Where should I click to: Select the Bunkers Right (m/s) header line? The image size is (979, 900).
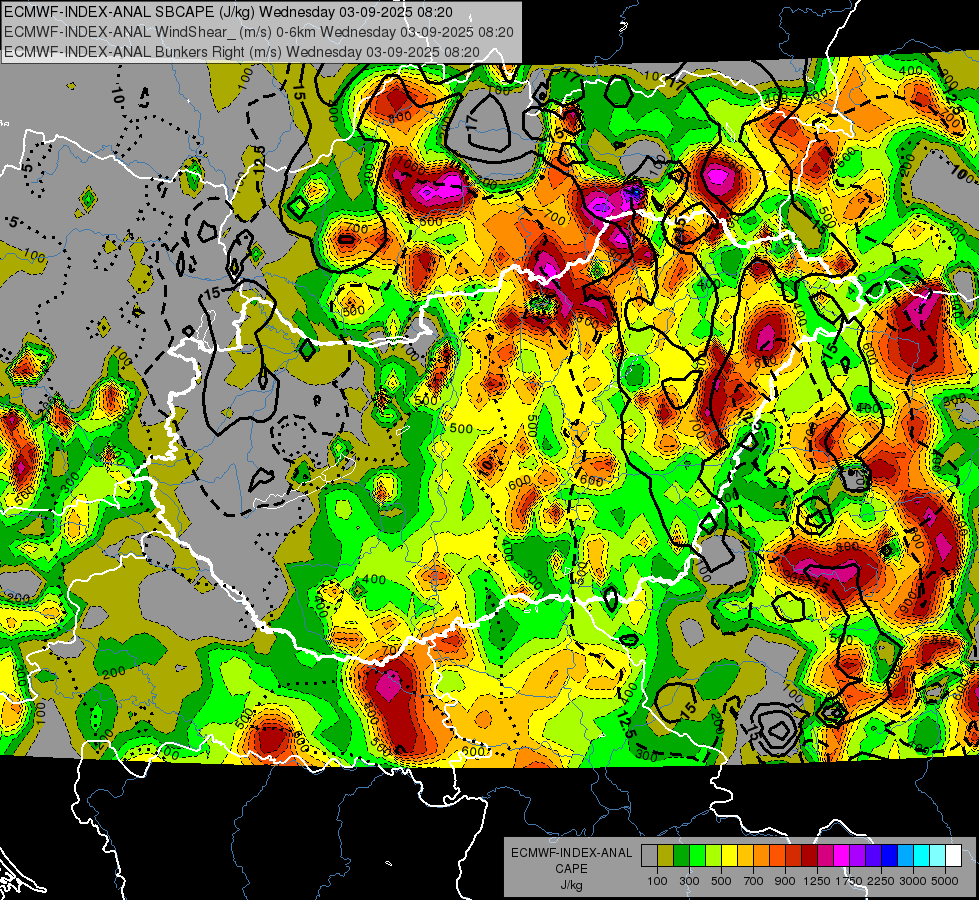(242, 52)
